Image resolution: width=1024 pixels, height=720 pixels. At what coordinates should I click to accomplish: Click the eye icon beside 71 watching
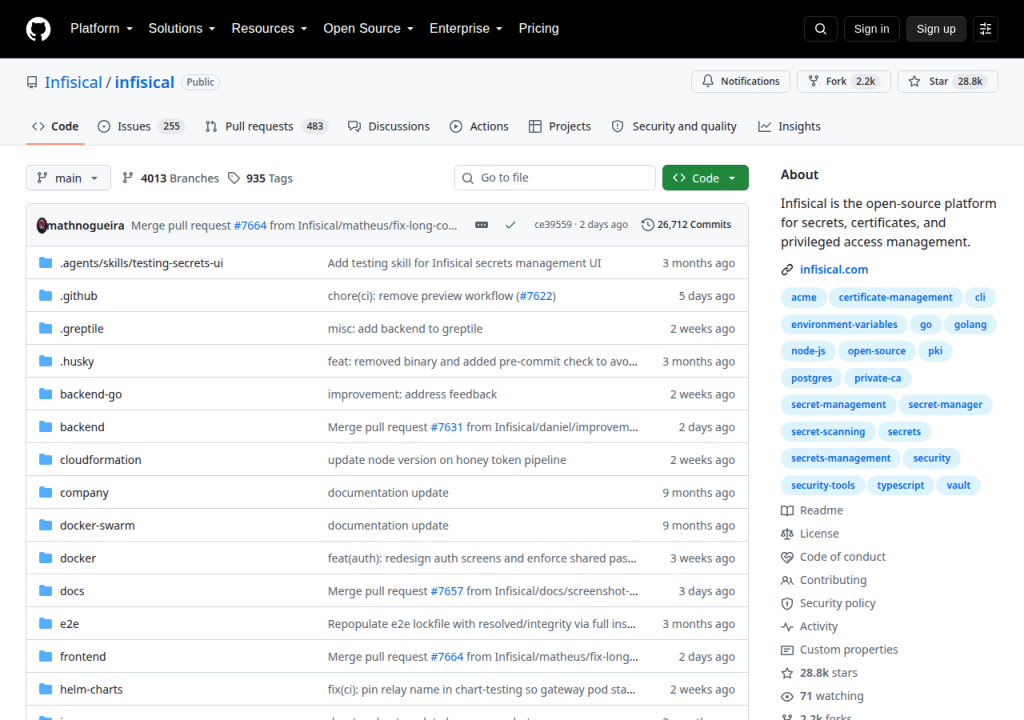coord(787,696)
